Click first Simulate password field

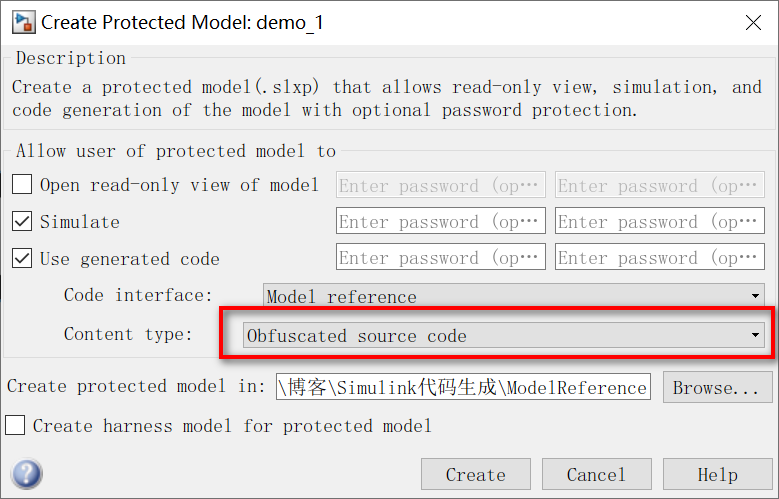tap(441, 221)
